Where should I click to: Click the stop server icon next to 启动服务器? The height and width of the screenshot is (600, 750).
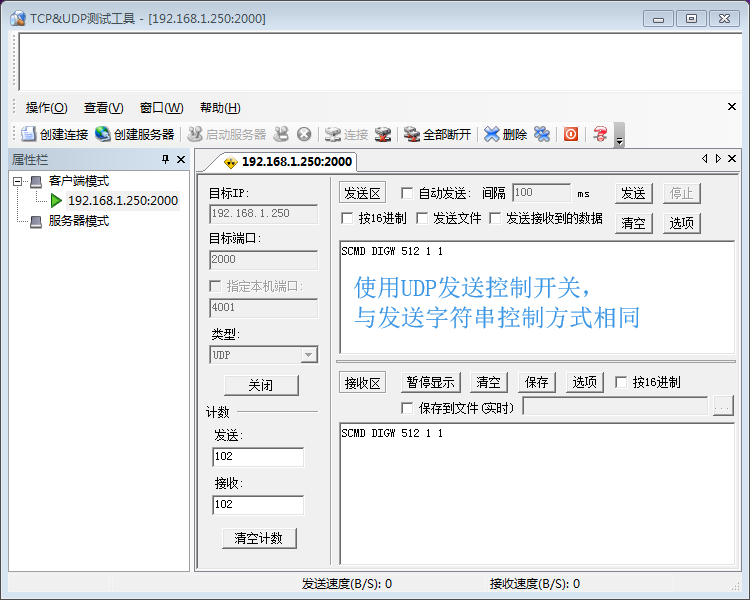point(281,134)
